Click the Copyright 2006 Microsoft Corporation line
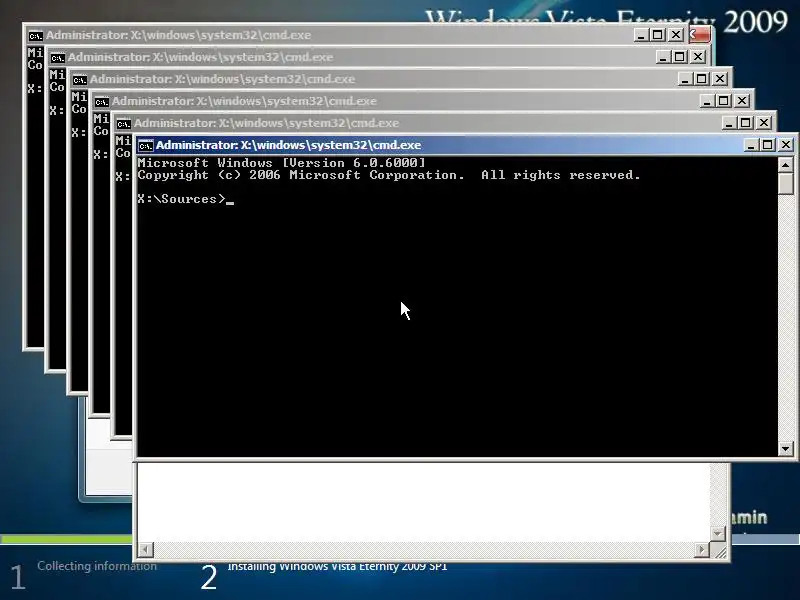 389,175
